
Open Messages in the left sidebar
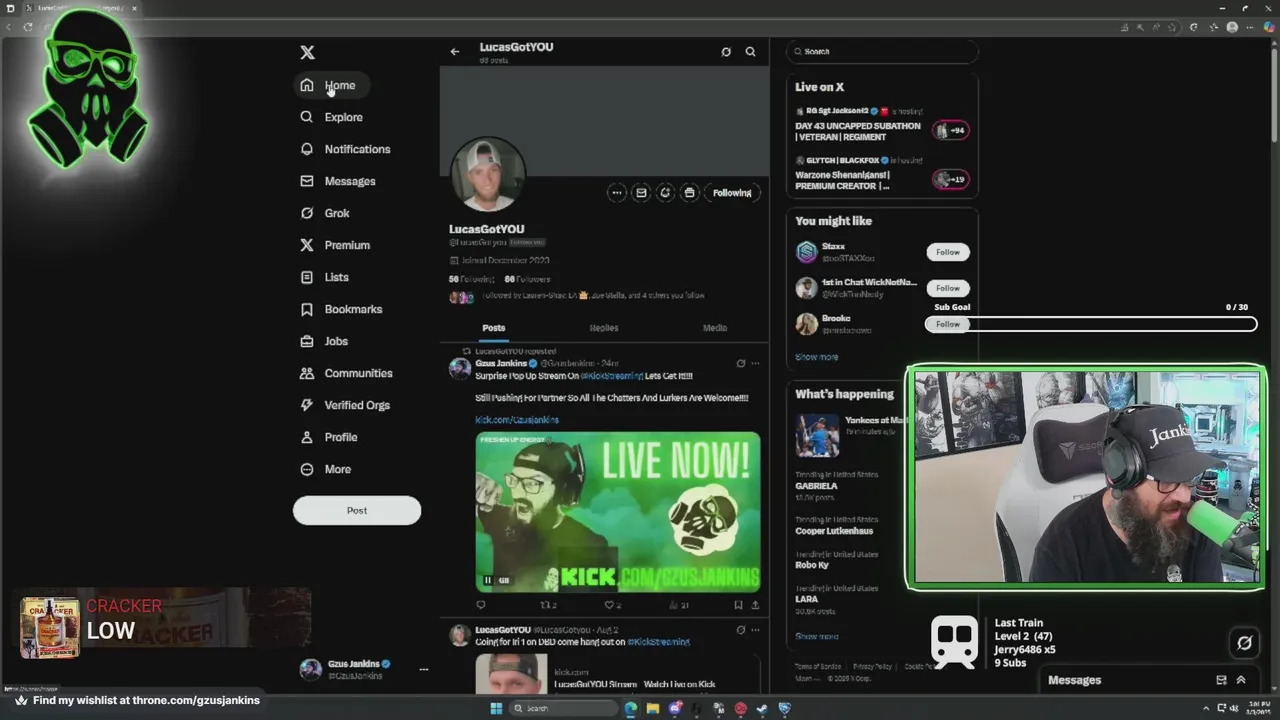tap(338, 181)
